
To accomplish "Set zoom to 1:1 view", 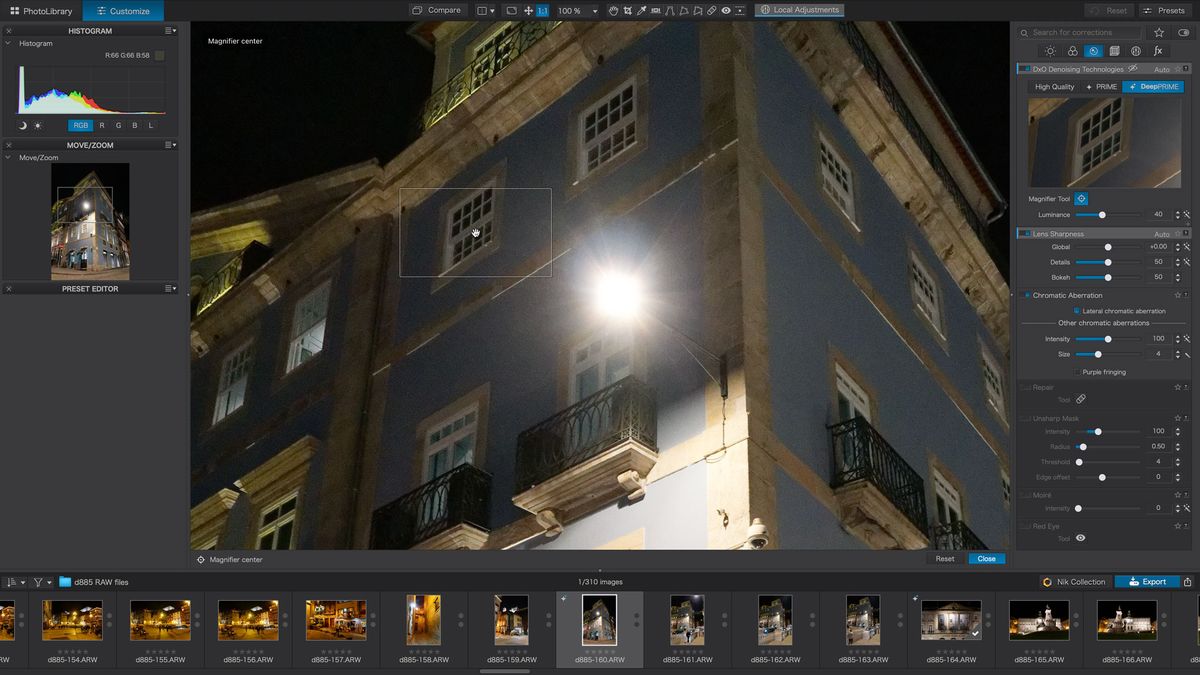I will (542, 10).
